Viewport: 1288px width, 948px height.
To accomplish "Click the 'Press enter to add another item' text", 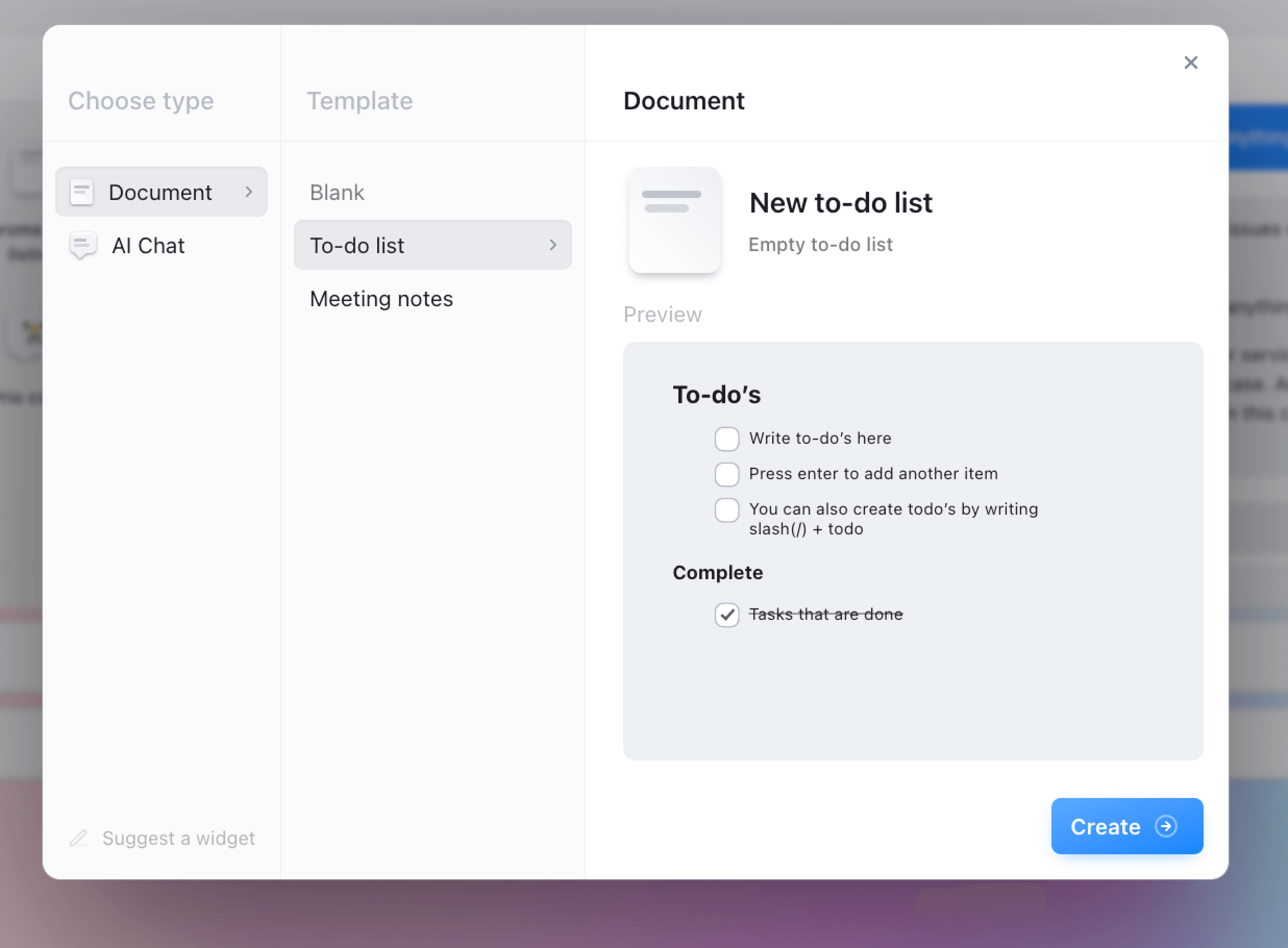I will (874, 473).
